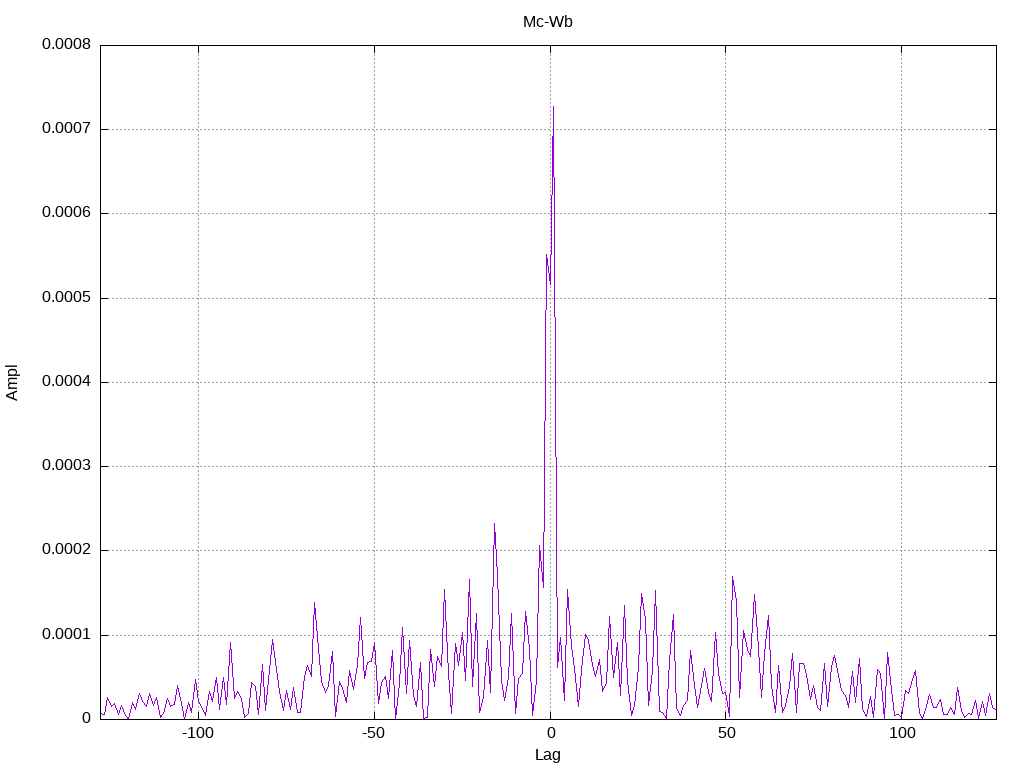Click the 50 x-axis tick label
This screenshot has height=768, width=1024.
click(x=726, y=733)
